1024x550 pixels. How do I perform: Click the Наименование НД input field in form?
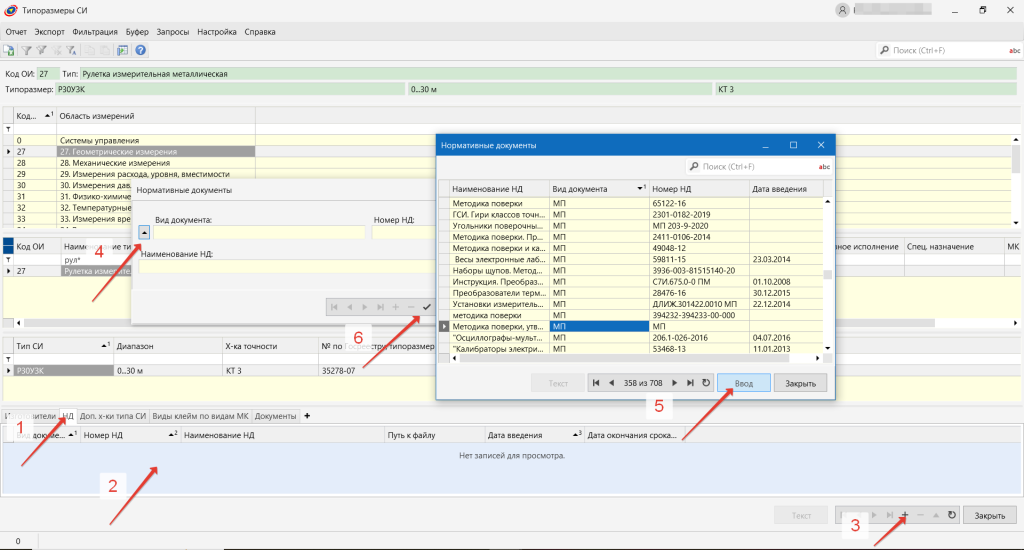tap(286, 266)
